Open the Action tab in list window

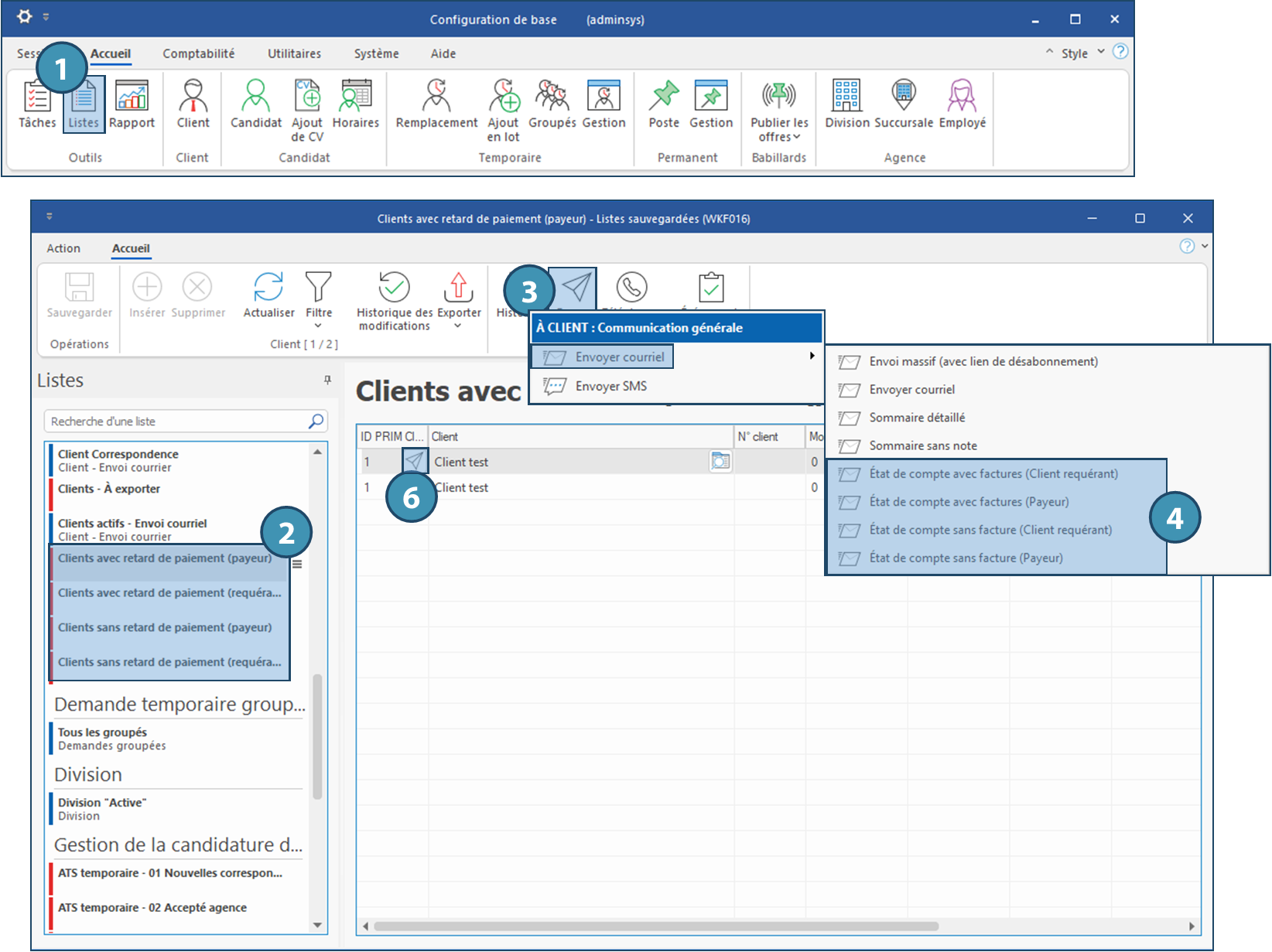coord(63,248)
